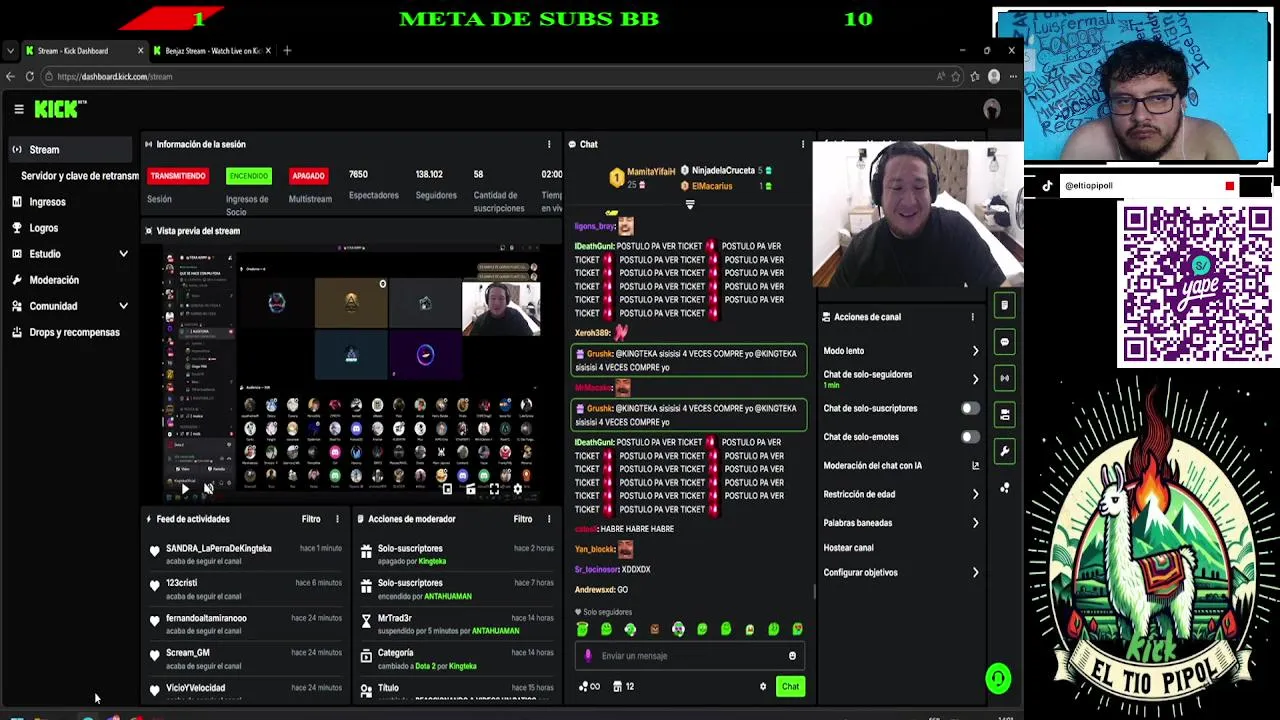Open Chat de solo-seguidores chevron
1280x720 pixels.
pyautogui.click(x=975, y=379)
